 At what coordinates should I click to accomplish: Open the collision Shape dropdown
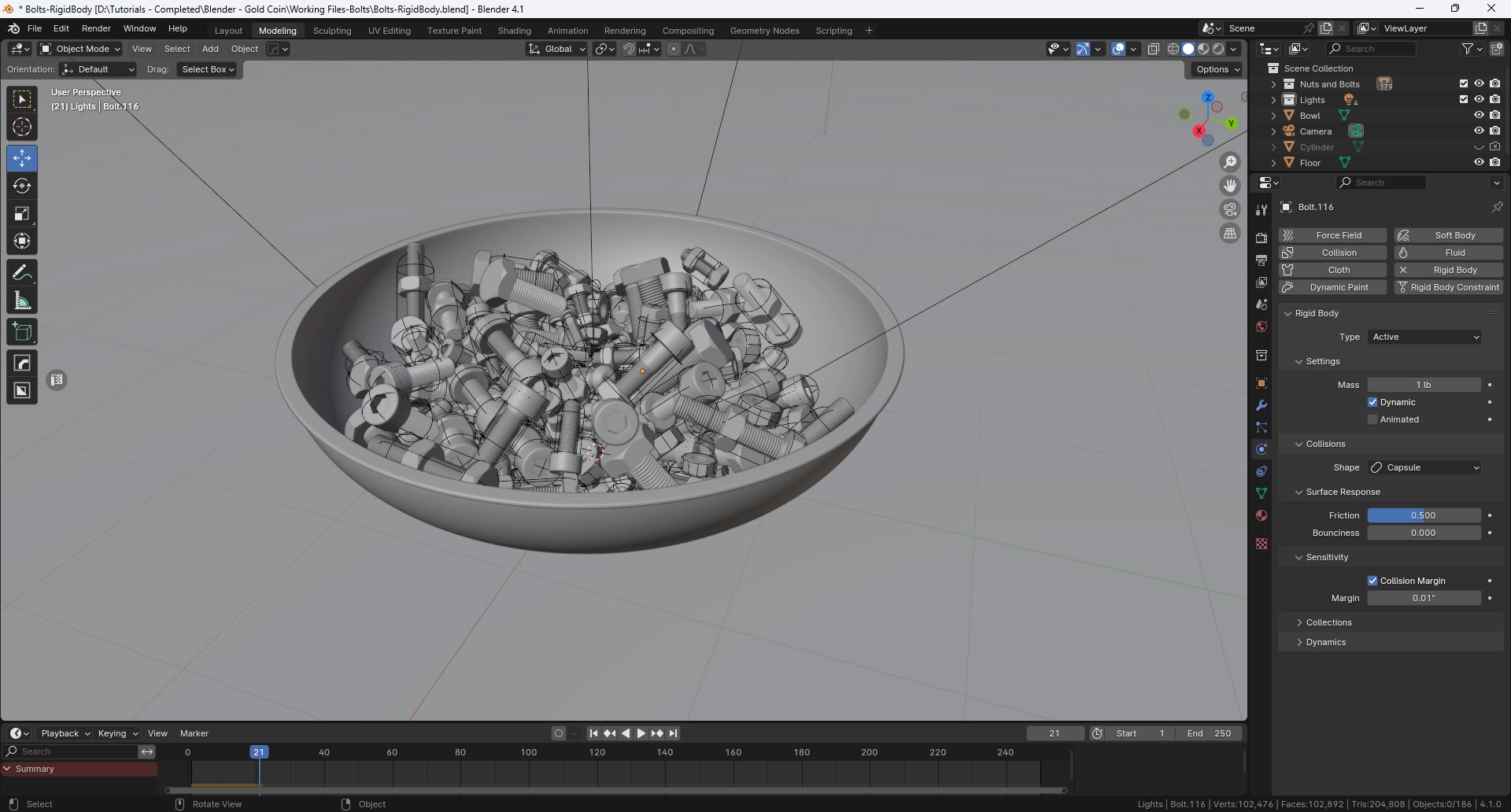pyautogui.click(x=1424, y=467)
